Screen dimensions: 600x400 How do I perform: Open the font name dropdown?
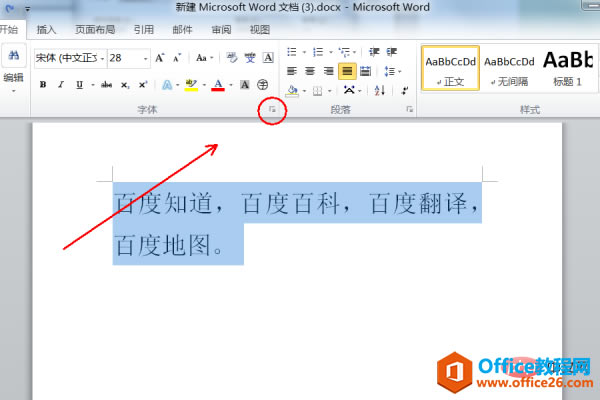[x=102, y=58]
